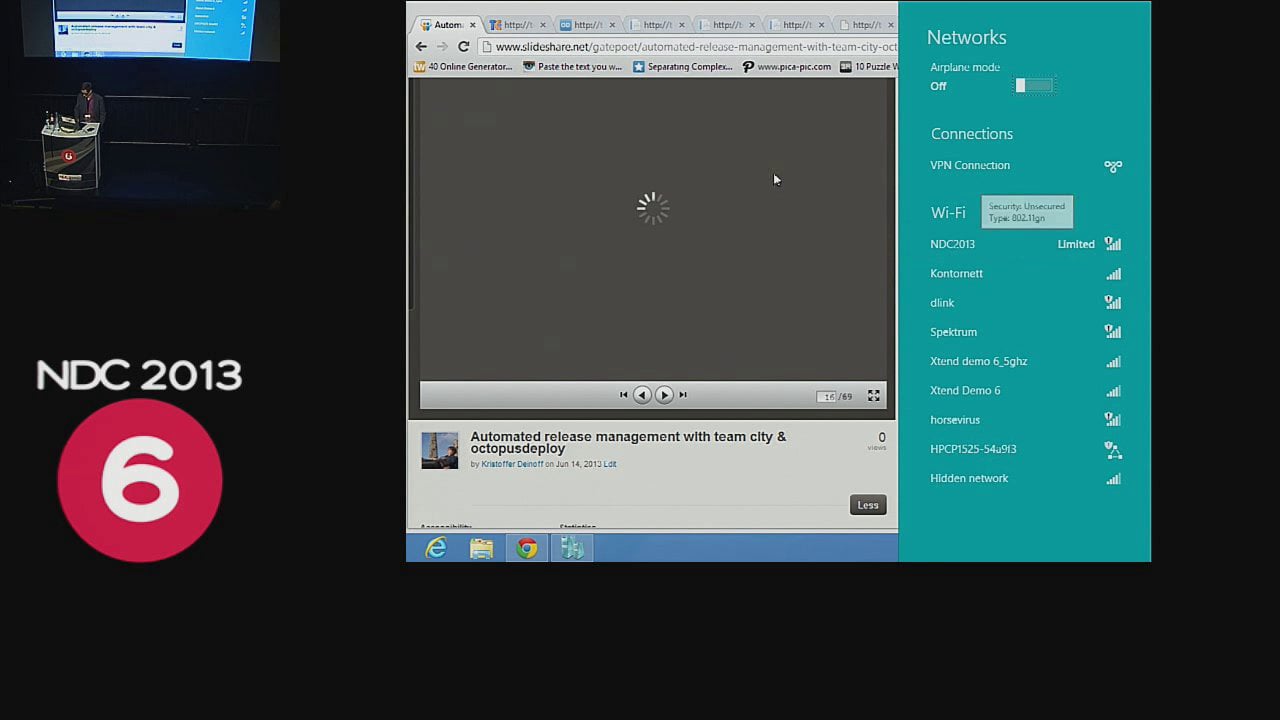The height and width of the screenshot is (720, 1280).
Task: Open Internet Explorer from the taskbar
Action: tap(436, 548)
